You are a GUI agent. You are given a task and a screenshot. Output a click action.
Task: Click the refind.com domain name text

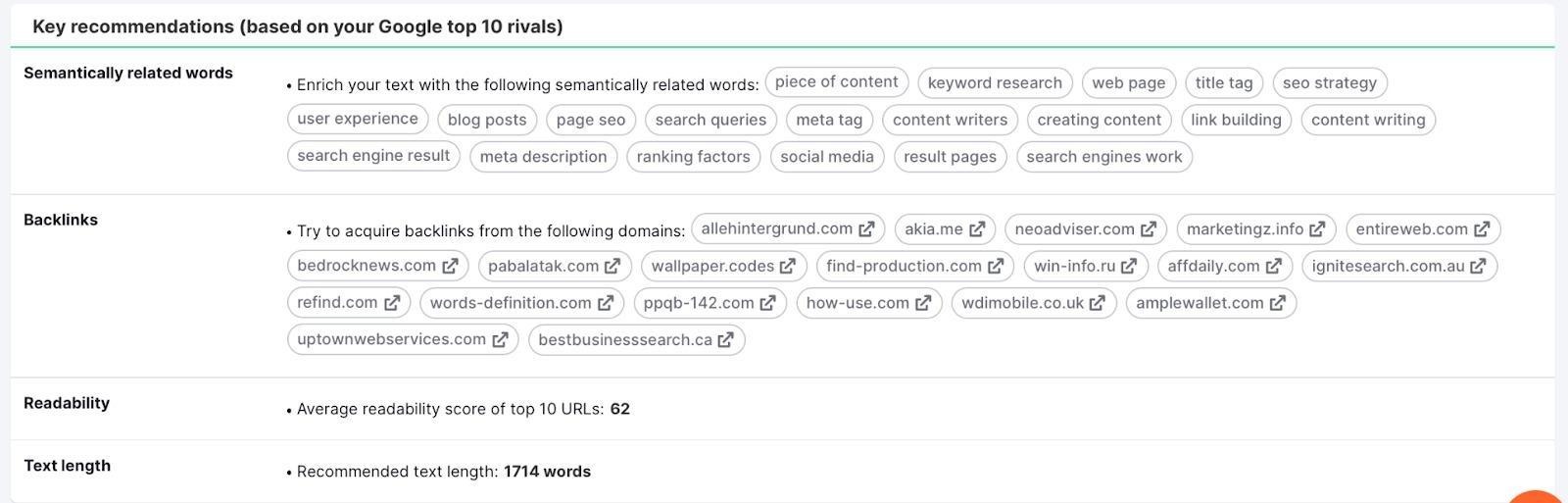pyautogui.click(x=337, y=302)
